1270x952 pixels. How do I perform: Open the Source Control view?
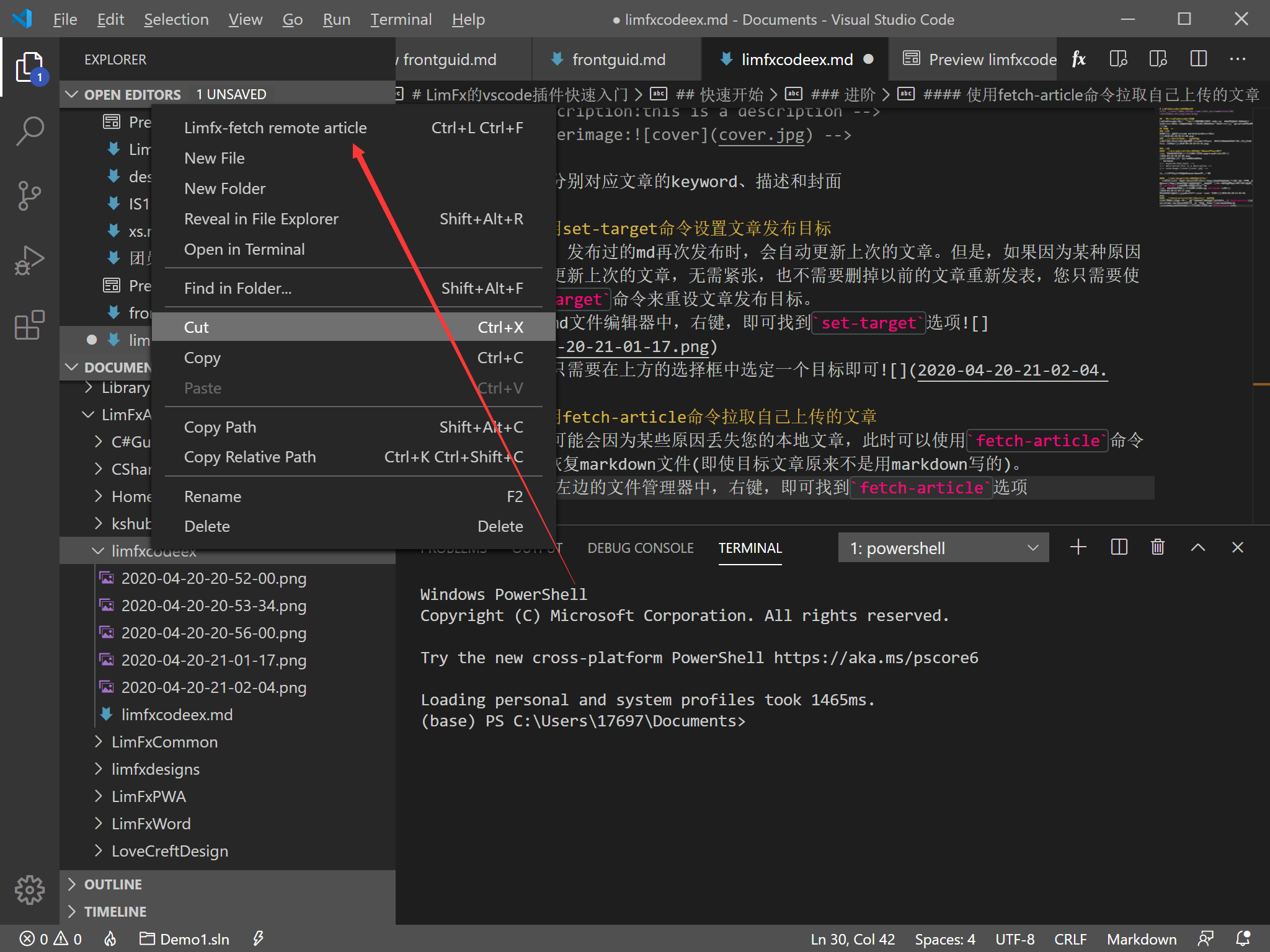click(29, 195)
